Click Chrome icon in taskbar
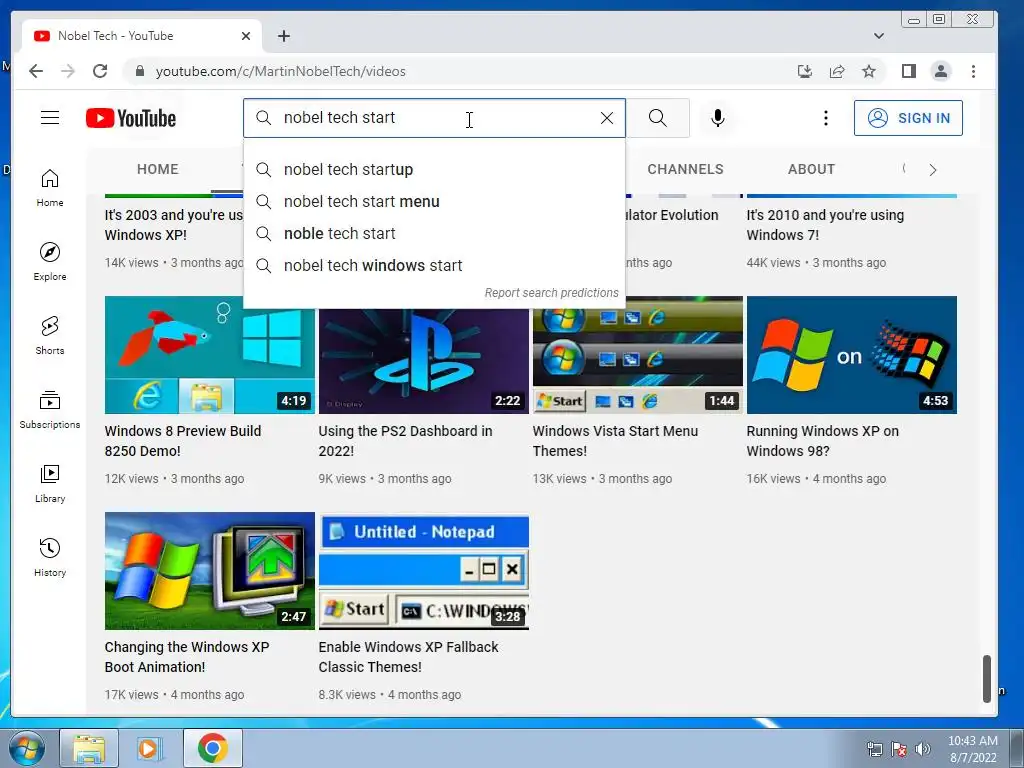This screenshot has height=768, width=1024. click(212, 748)
